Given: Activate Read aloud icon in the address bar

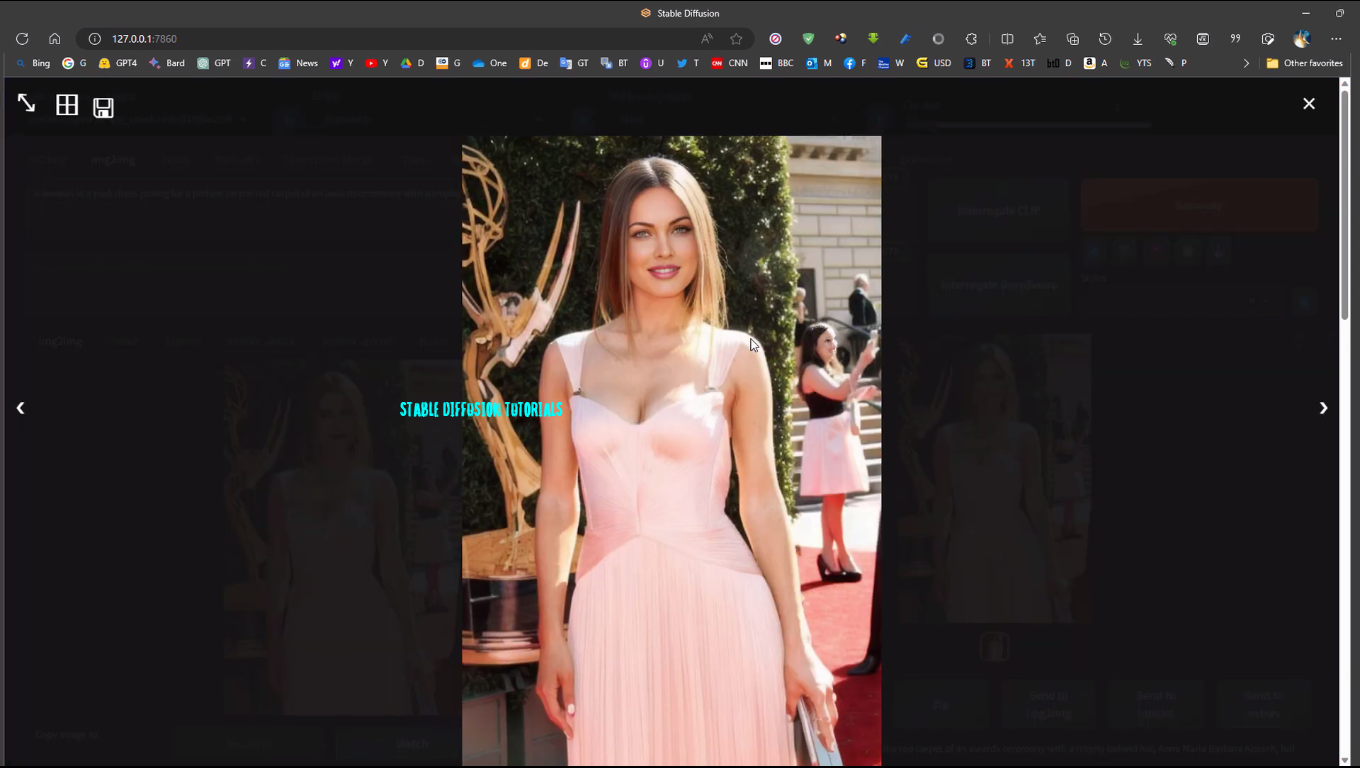Looking at the screenshot, I should tap(707, 39).
